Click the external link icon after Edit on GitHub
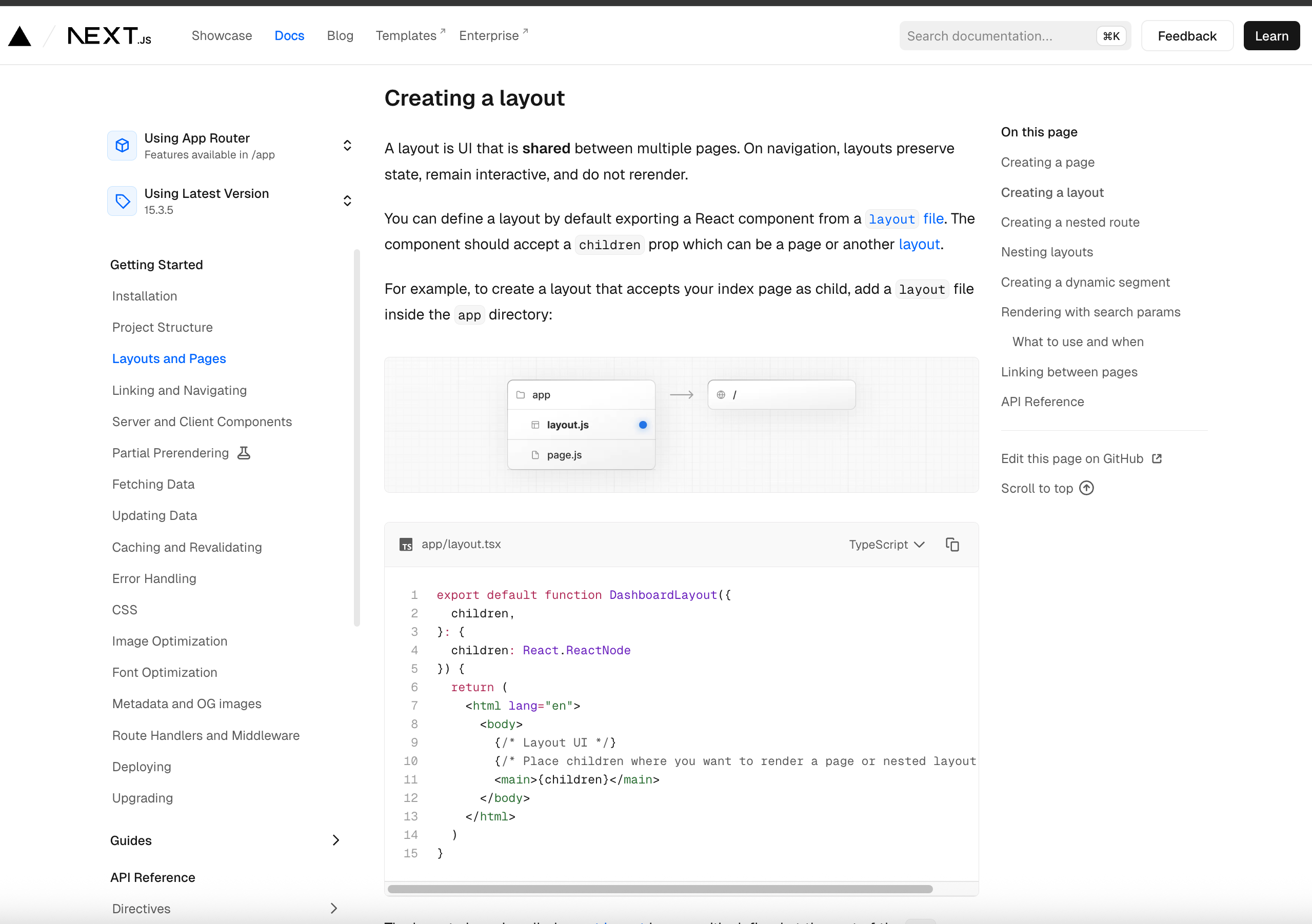The image size is (1312, 924). coord(1157,459)
